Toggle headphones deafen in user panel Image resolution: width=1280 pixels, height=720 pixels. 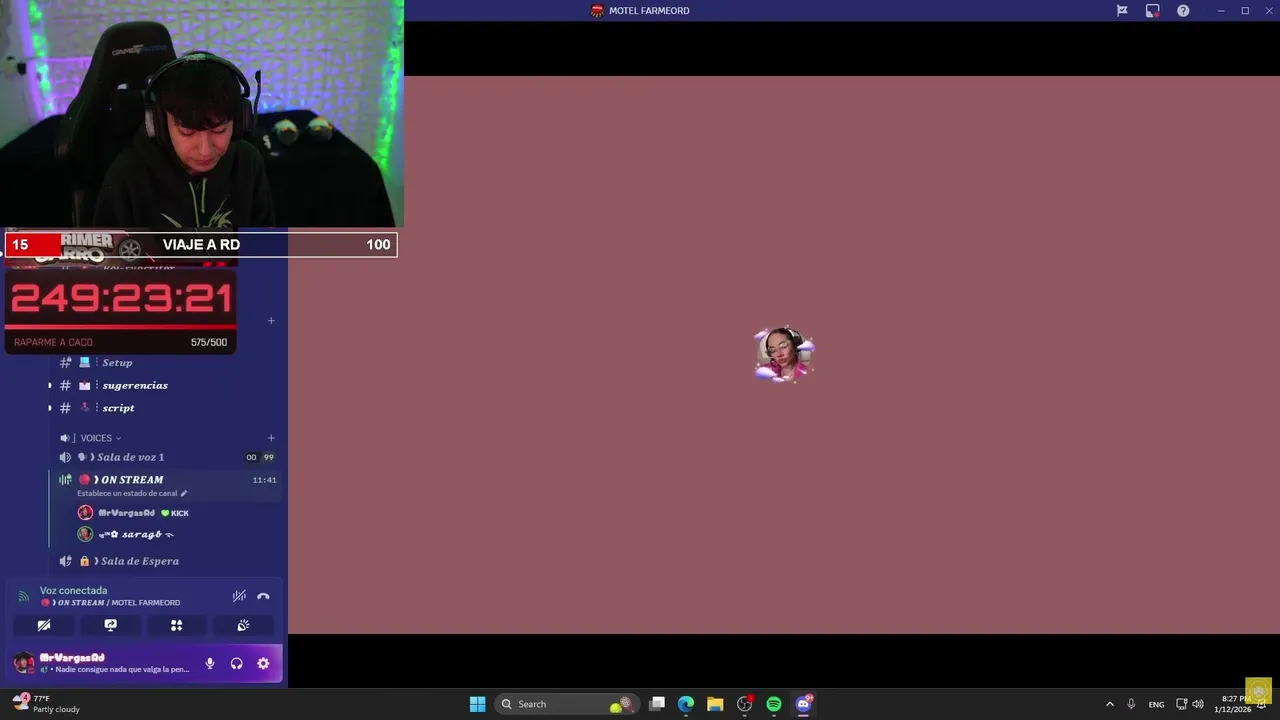point(237,663)
